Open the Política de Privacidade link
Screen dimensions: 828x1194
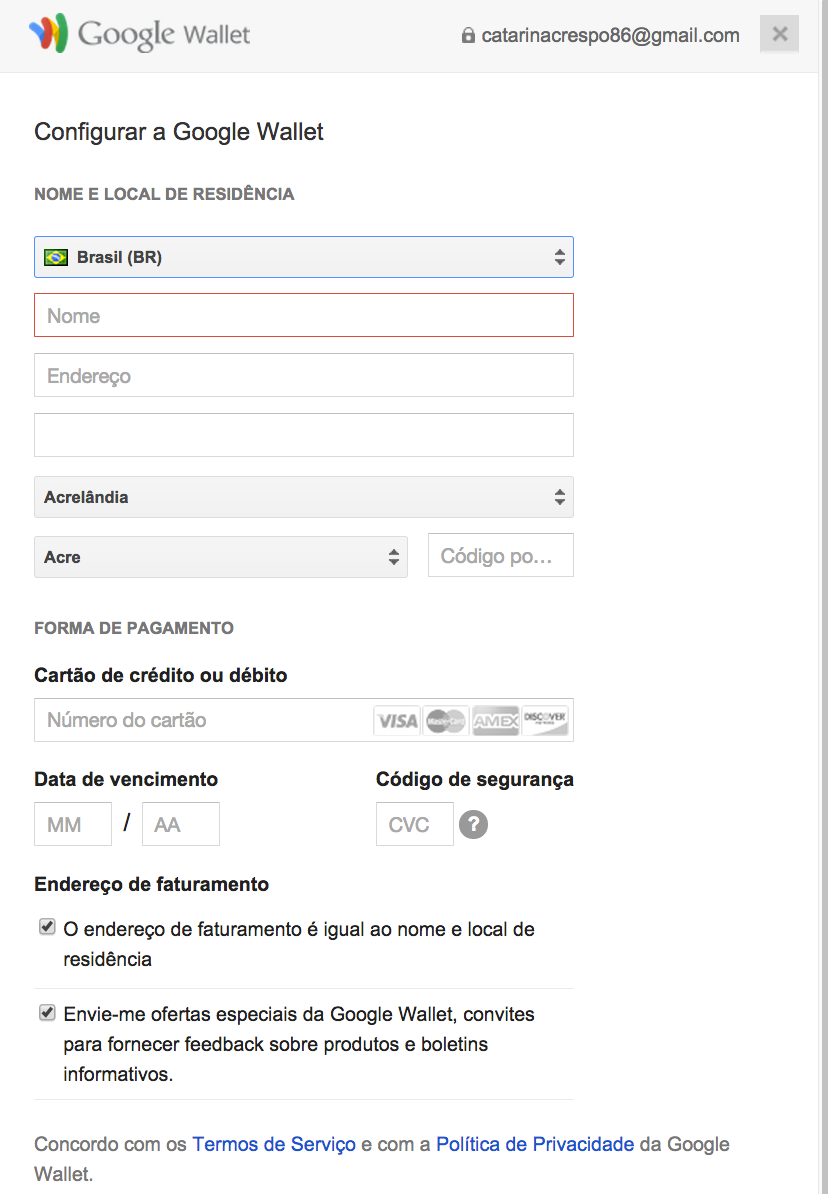point(535,1144)
